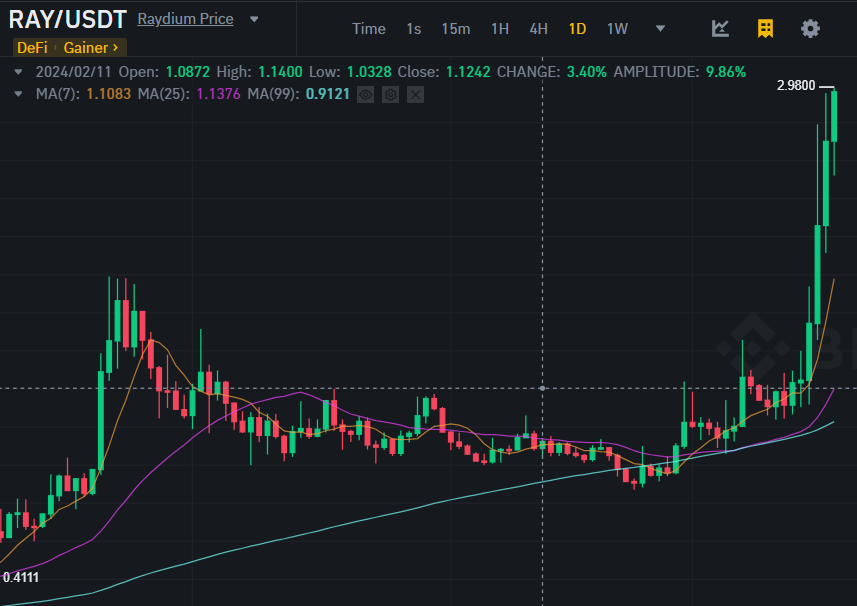Click the Low value 1.0328
This screenshot has width=857, height=606.
point(369,72)
